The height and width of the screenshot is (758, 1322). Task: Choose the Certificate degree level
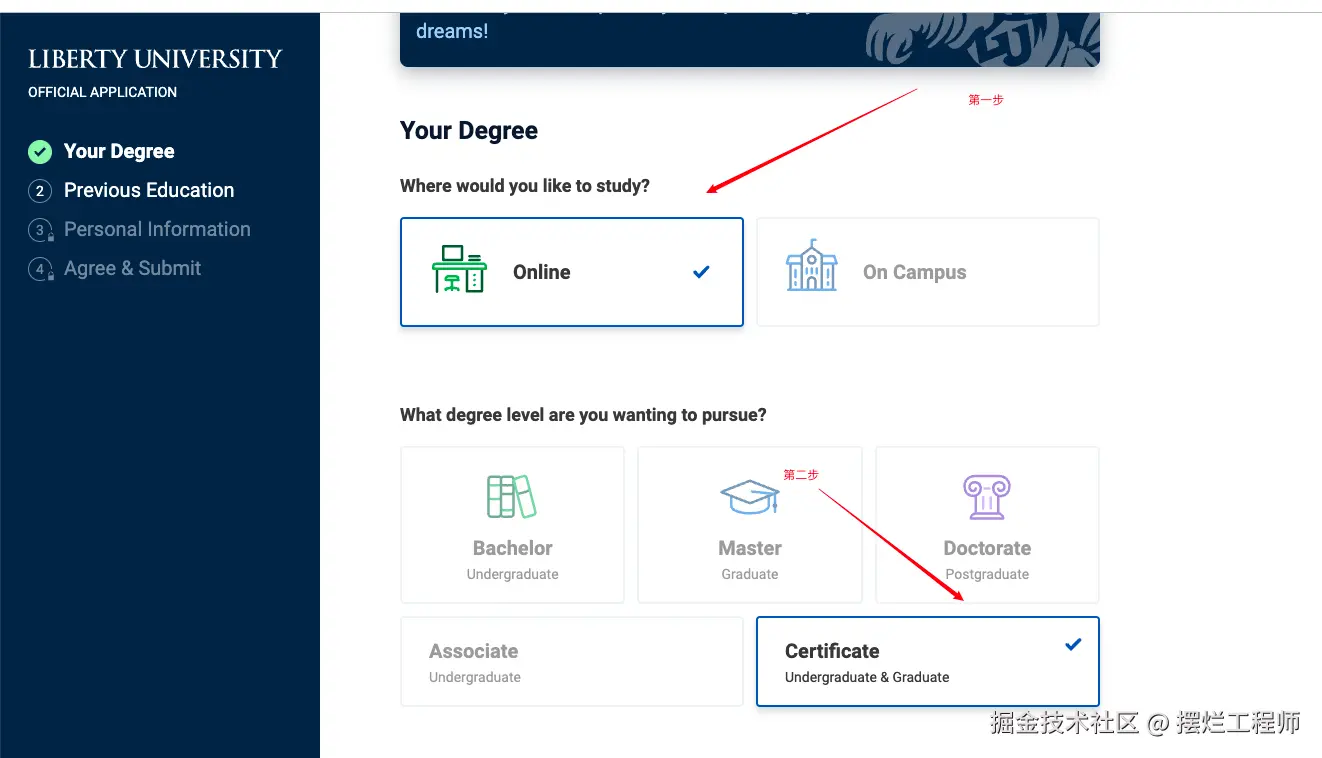[928, 662]
